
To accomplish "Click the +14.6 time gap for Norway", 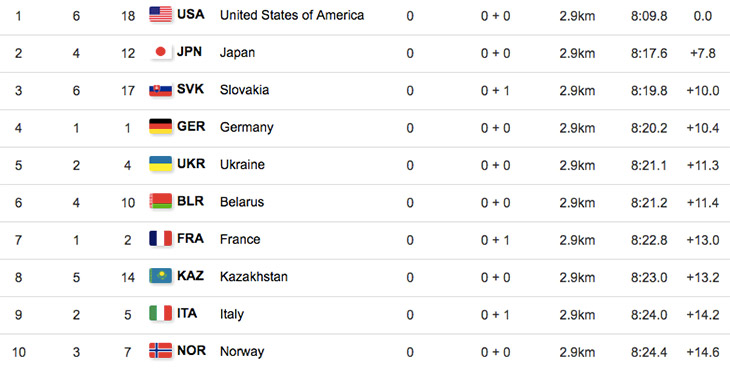I will (x=703, y=352).
